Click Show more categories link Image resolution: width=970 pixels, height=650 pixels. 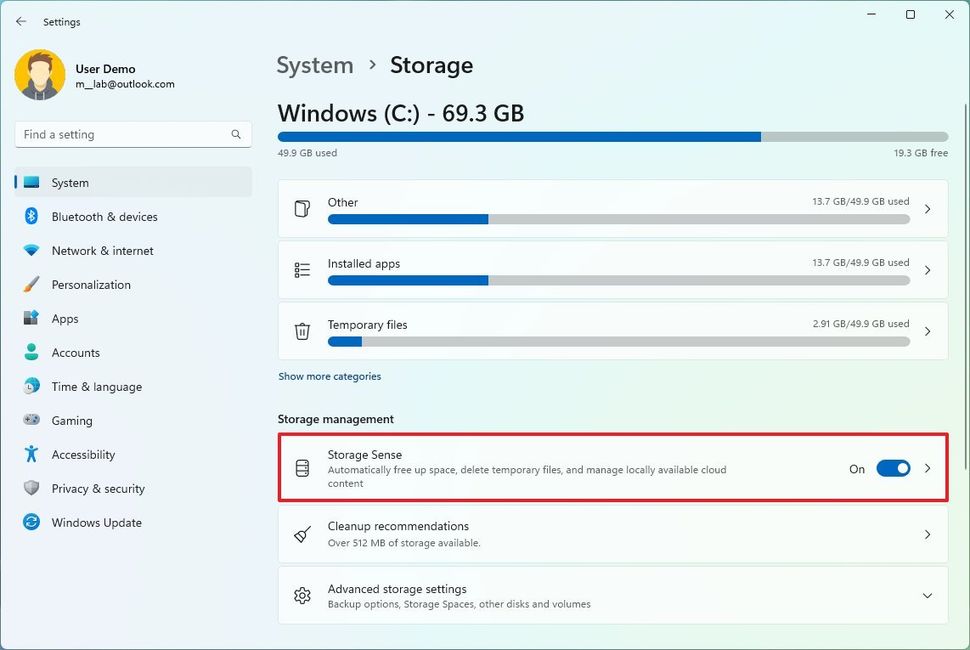tap(329, 377)
